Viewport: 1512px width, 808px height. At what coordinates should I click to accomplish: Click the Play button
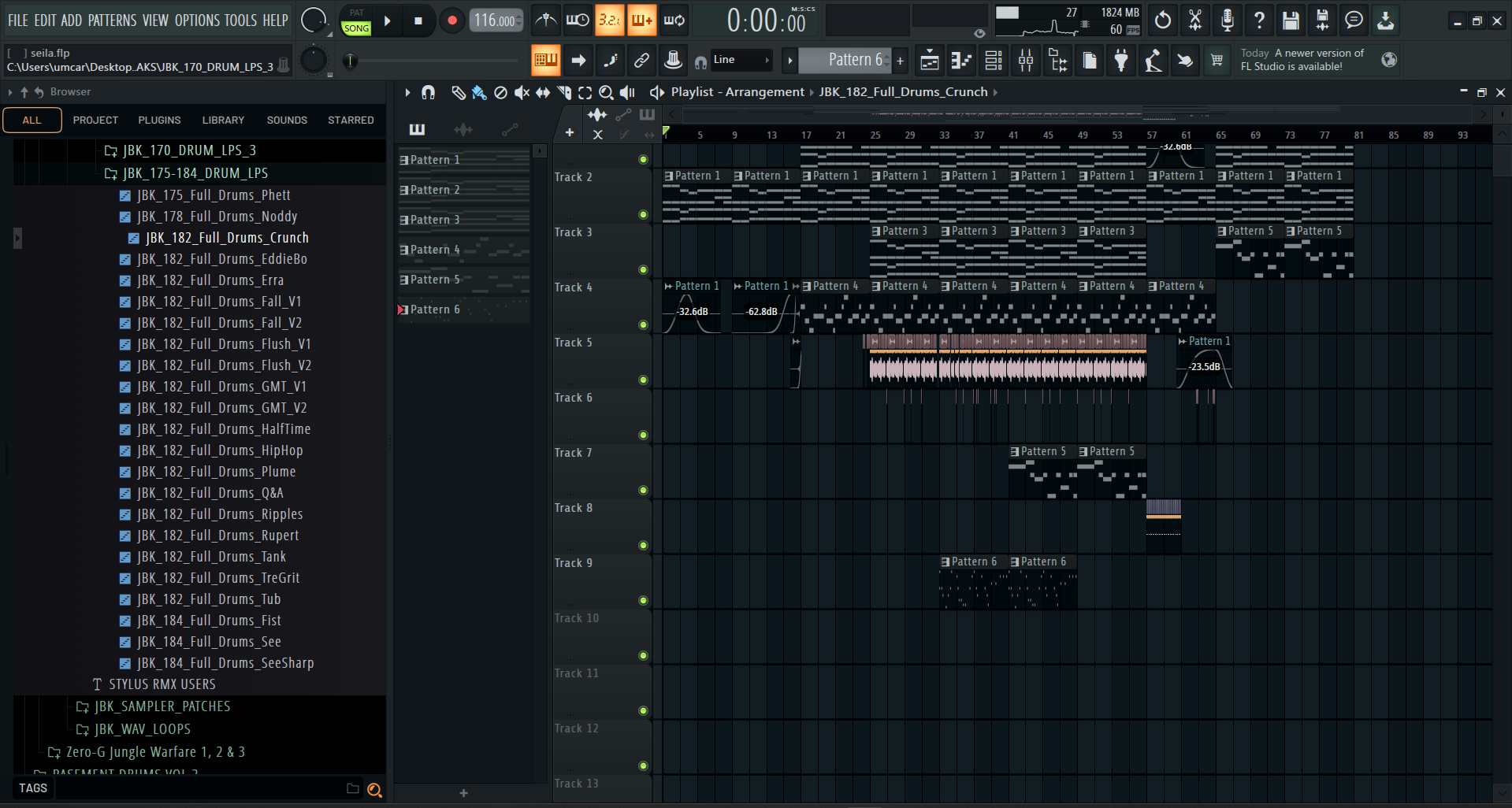387,21
